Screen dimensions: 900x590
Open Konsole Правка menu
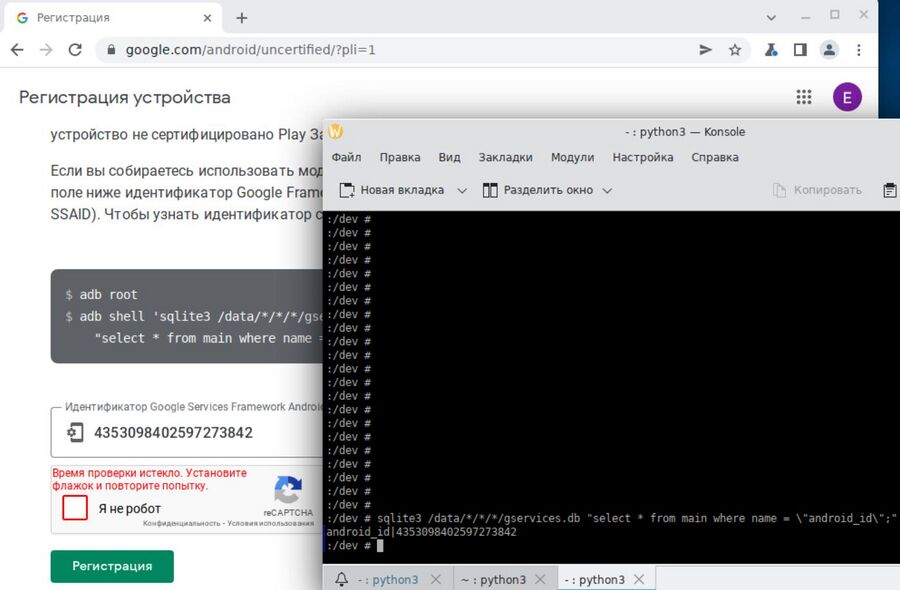pos(399,157)
